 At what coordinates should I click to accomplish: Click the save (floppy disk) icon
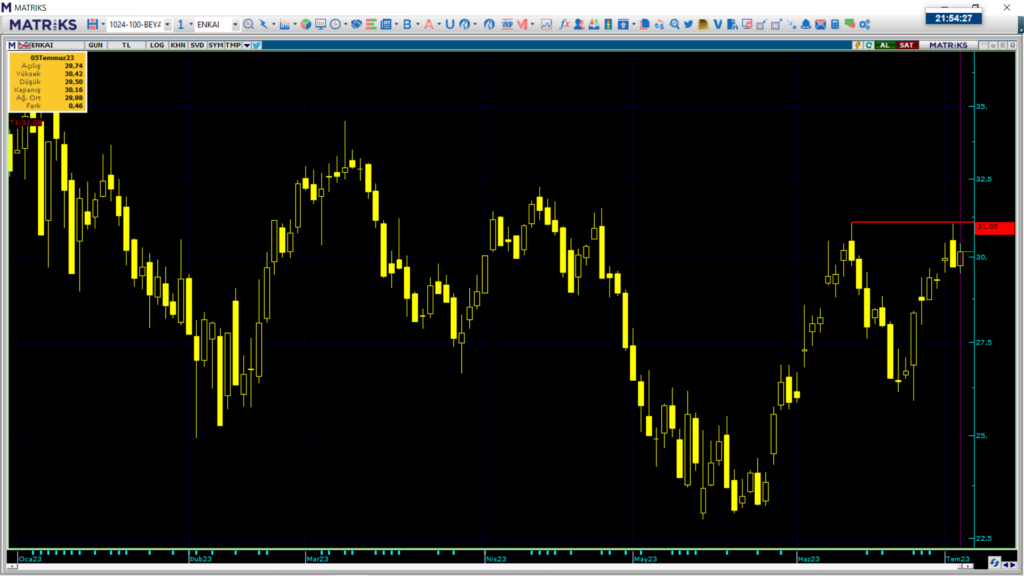point(92,24)
